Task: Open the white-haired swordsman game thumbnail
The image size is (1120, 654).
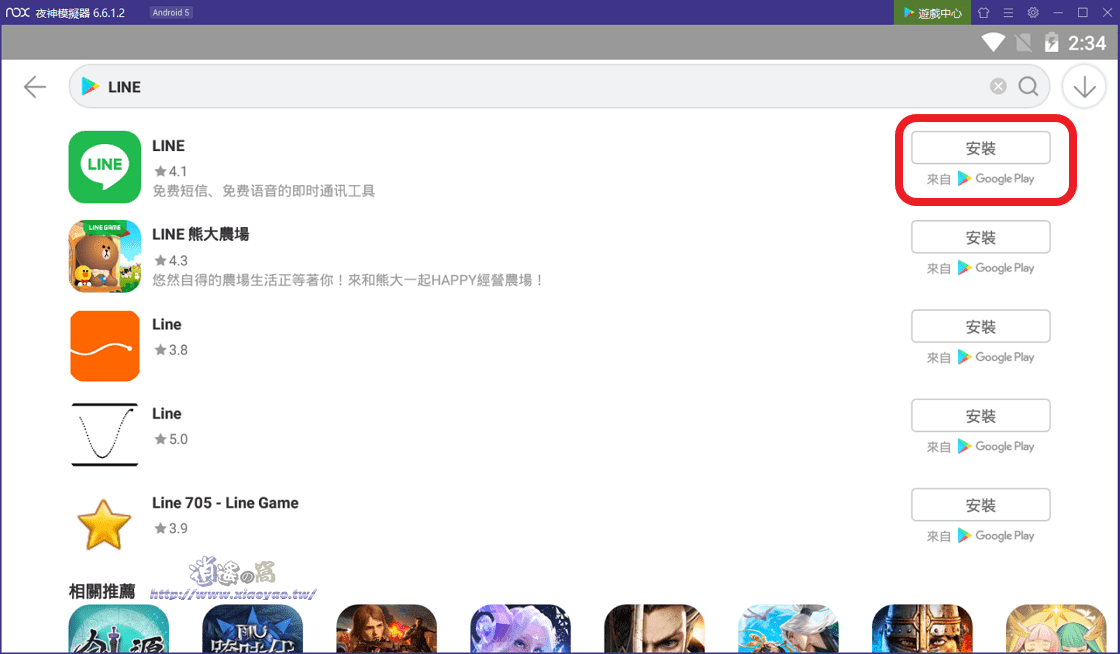Action: click(x=788, y=629)
